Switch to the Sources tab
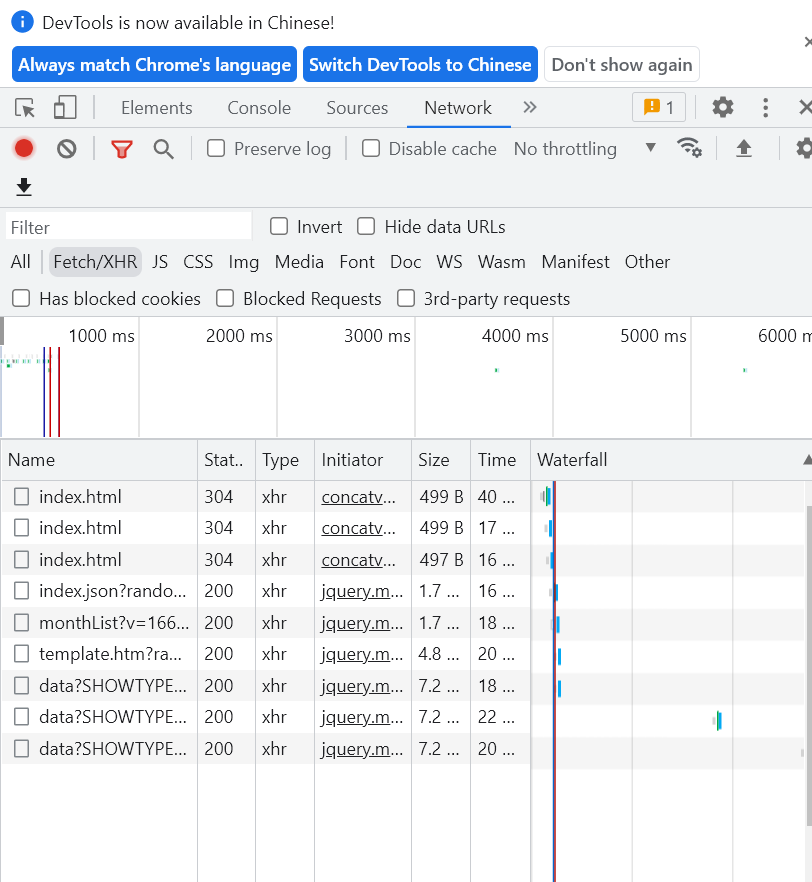This screenshot has width=812, height=882. pos(357,107)
